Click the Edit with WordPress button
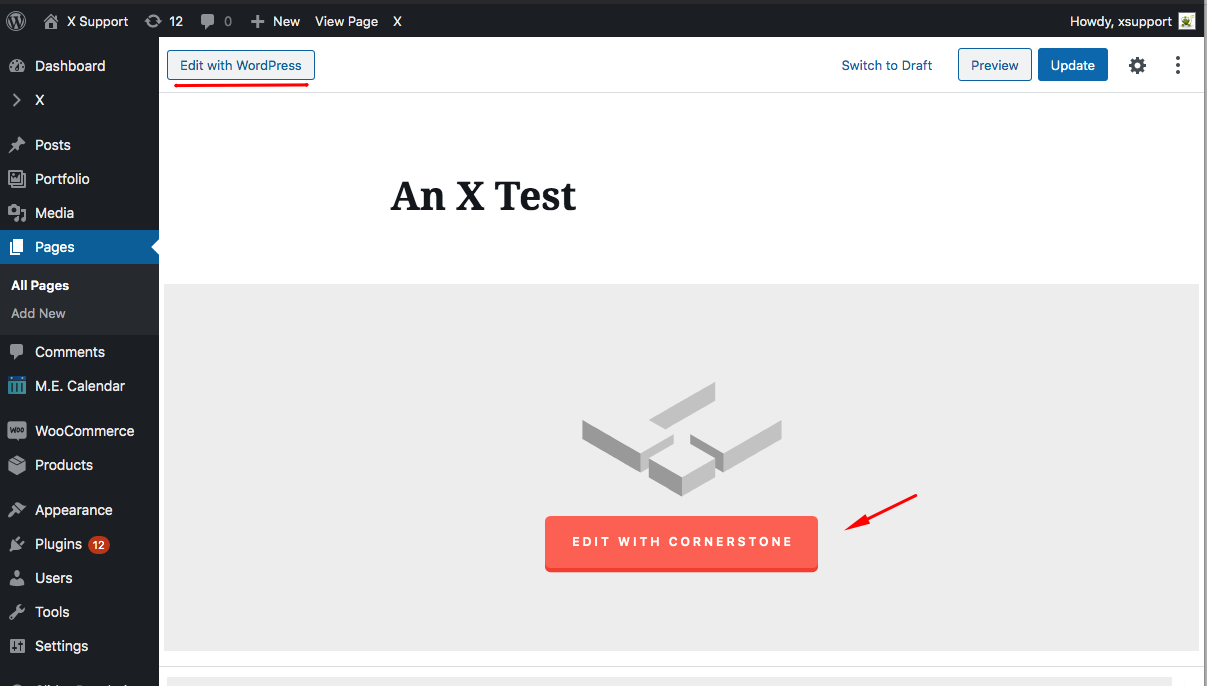 241,65
